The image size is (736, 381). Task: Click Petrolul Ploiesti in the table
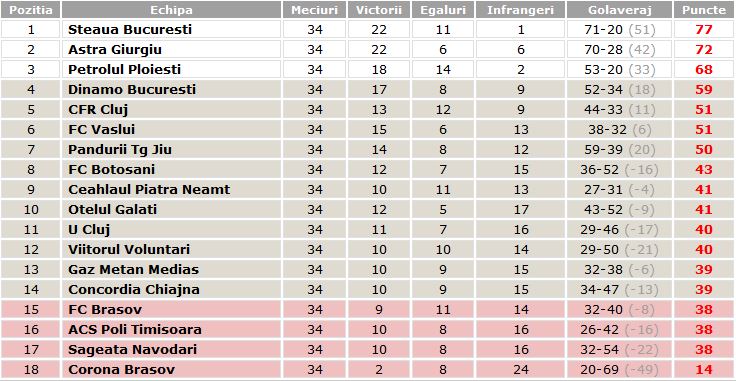click(x=124, y=69)
